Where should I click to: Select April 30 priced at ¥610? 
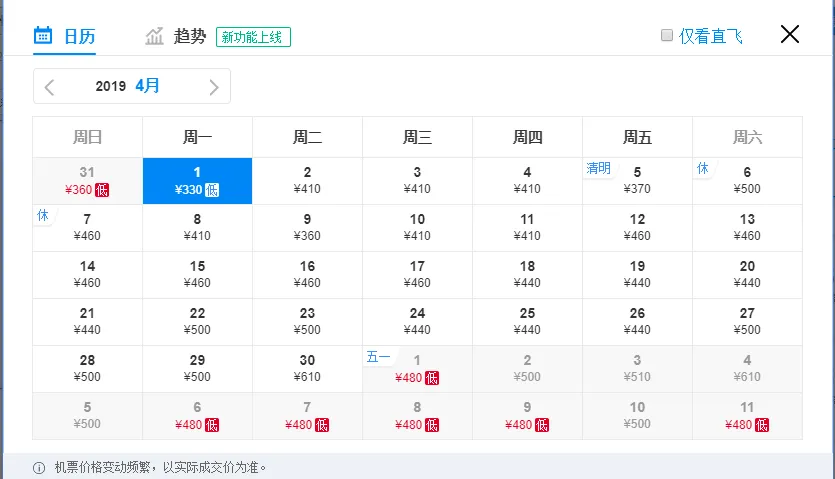[307, 368]
